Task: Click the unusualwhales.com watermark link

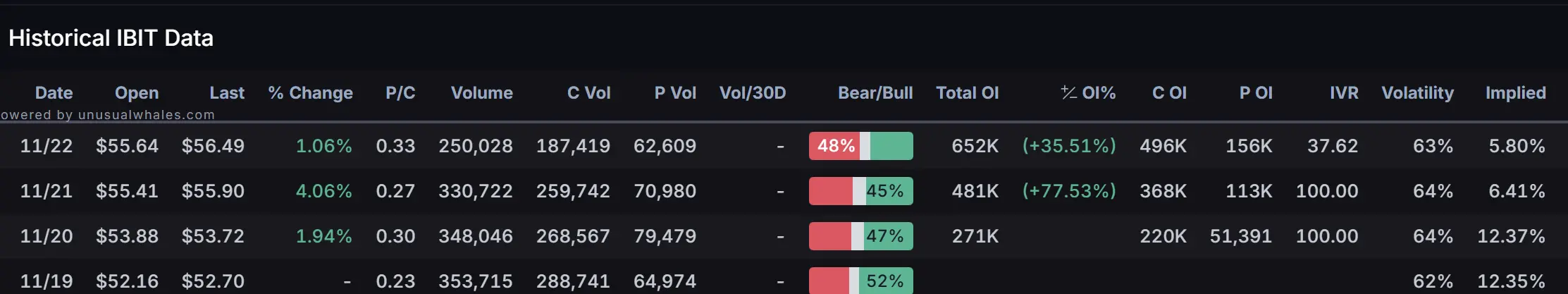Action: [109, 115]
